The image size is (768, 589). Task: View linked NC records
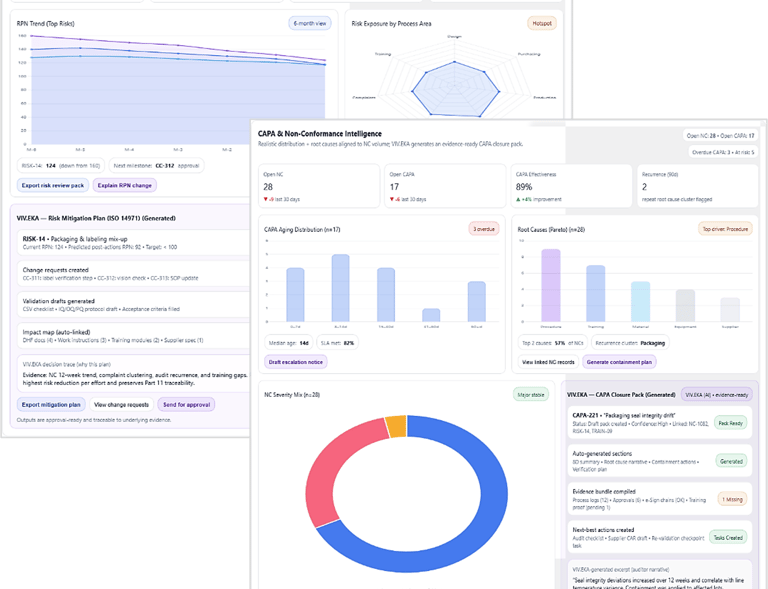(x=548, y=362)
